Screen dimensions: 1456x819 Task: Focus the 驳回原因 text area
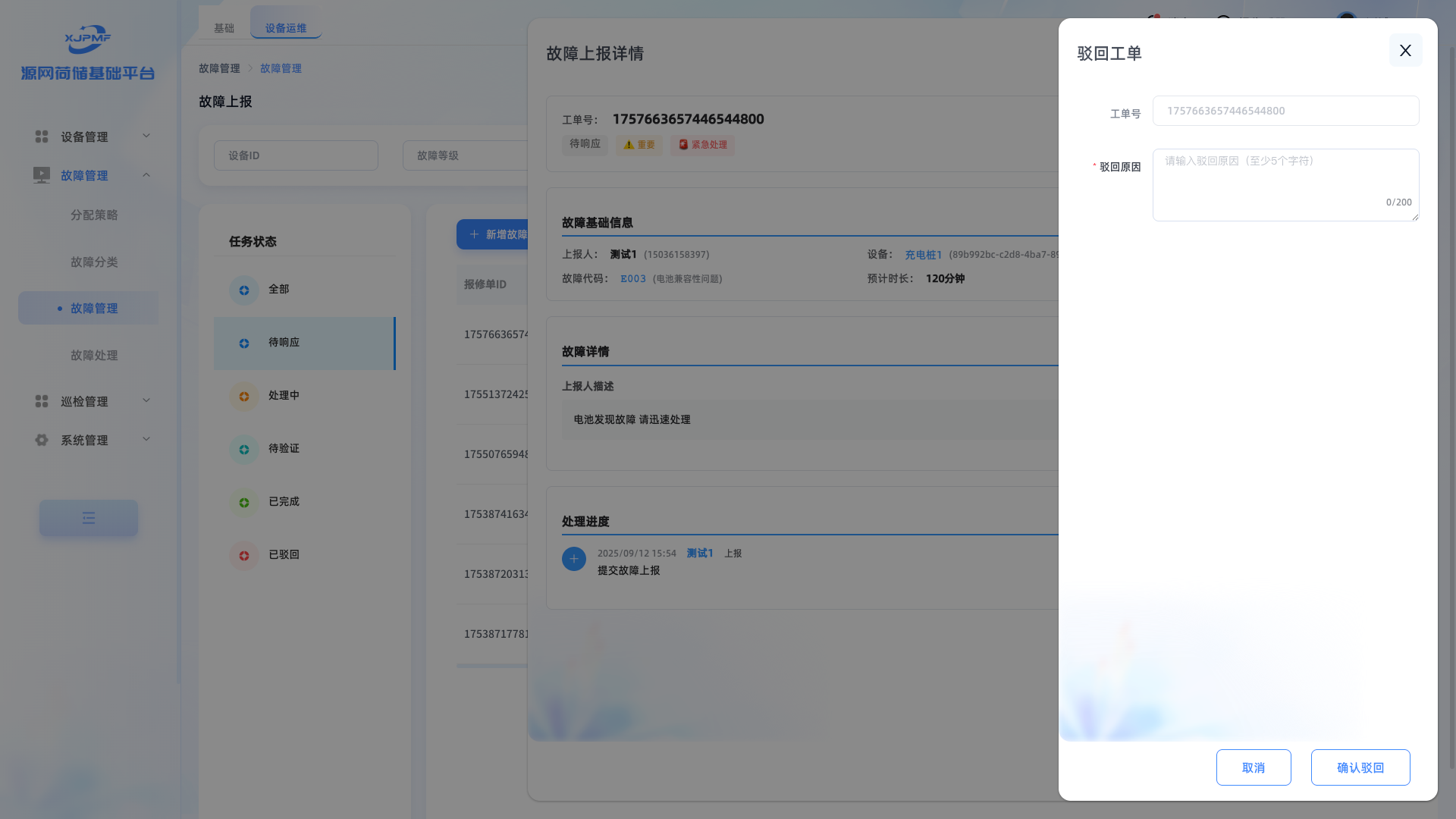[x=1285, y=184]
